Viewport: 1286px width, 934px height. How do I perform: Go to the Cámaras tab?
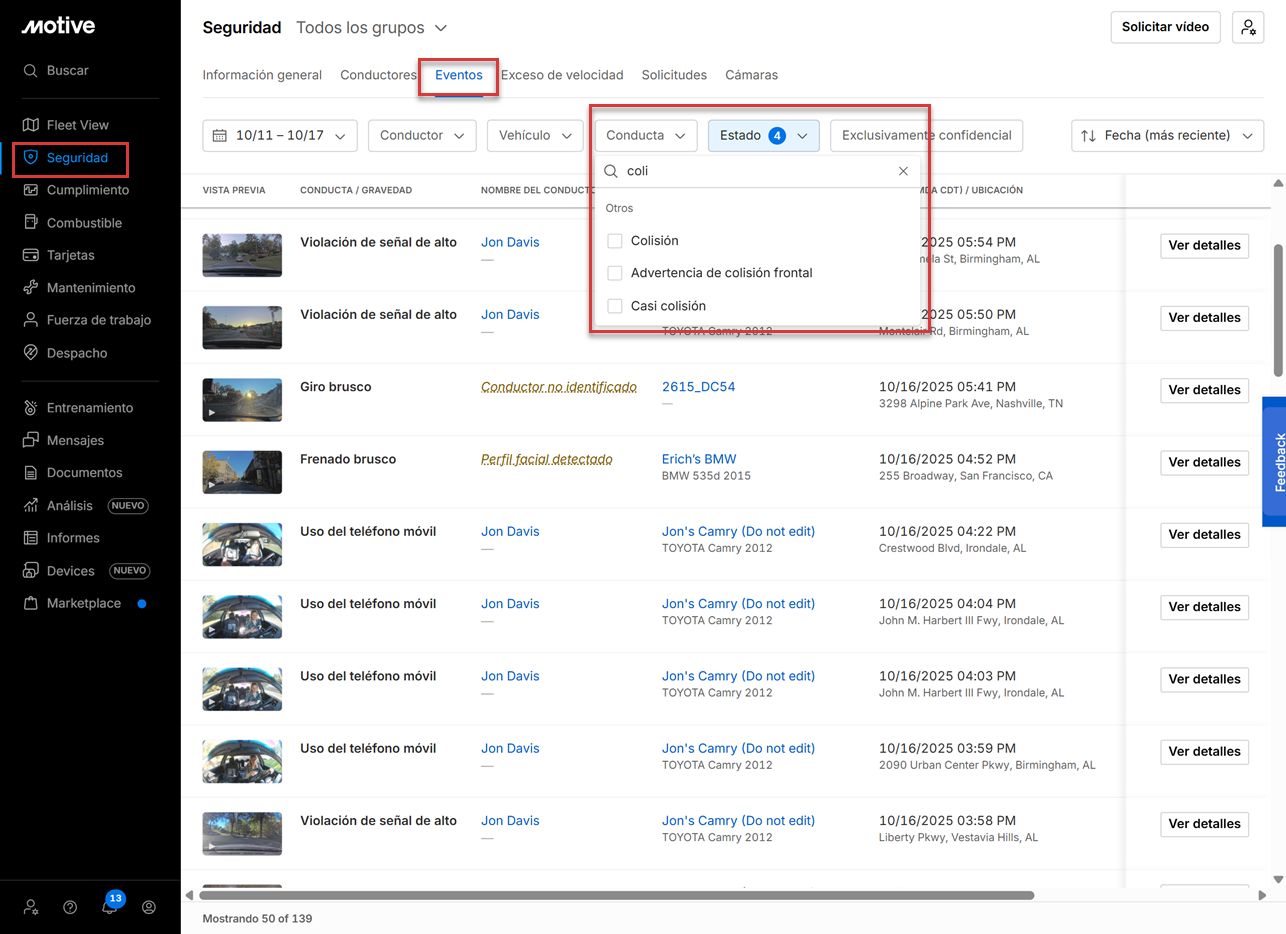[x=751, y=75]
